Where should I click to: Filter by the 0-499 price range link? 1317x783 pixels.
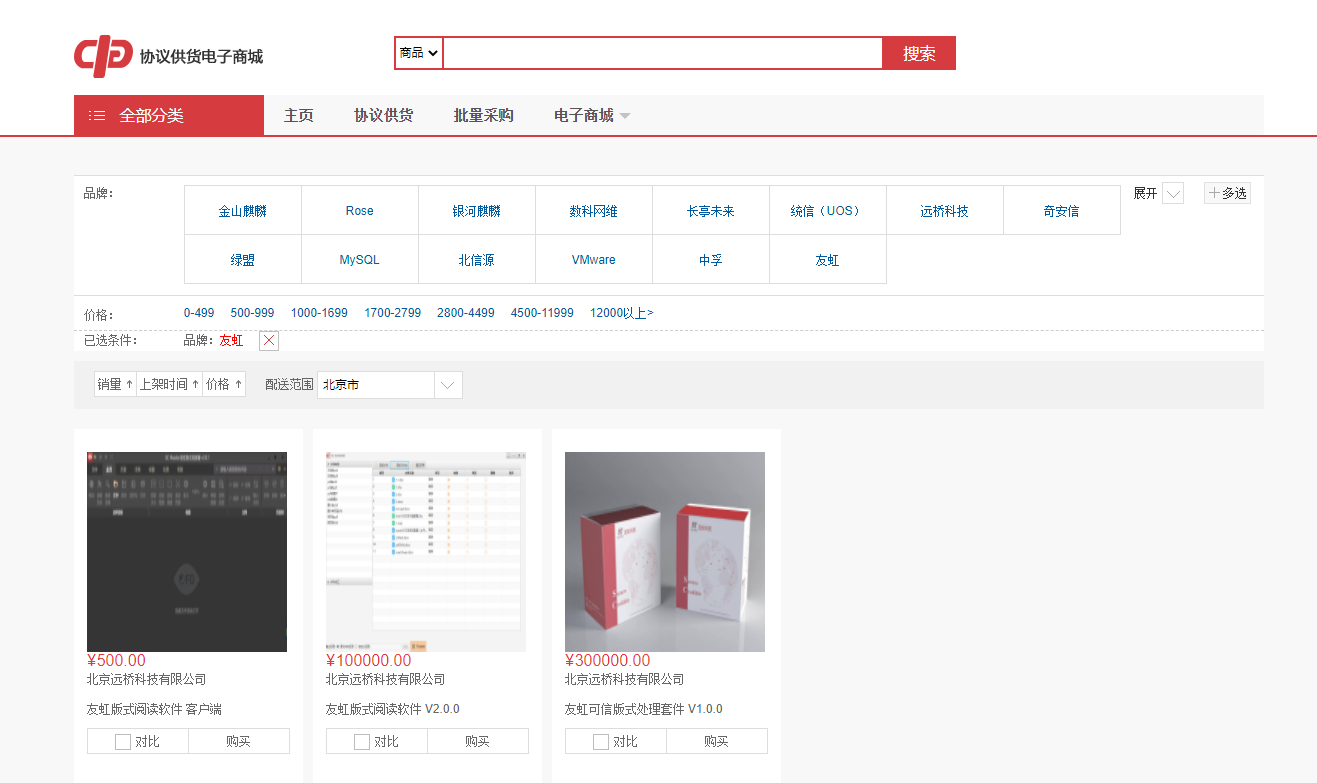coord(198,312)
